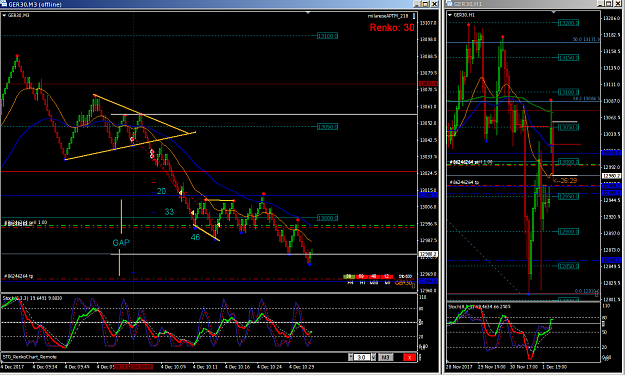625x375 pixels.
Task: Click the red Renko: 30 label
Action: 392,27
